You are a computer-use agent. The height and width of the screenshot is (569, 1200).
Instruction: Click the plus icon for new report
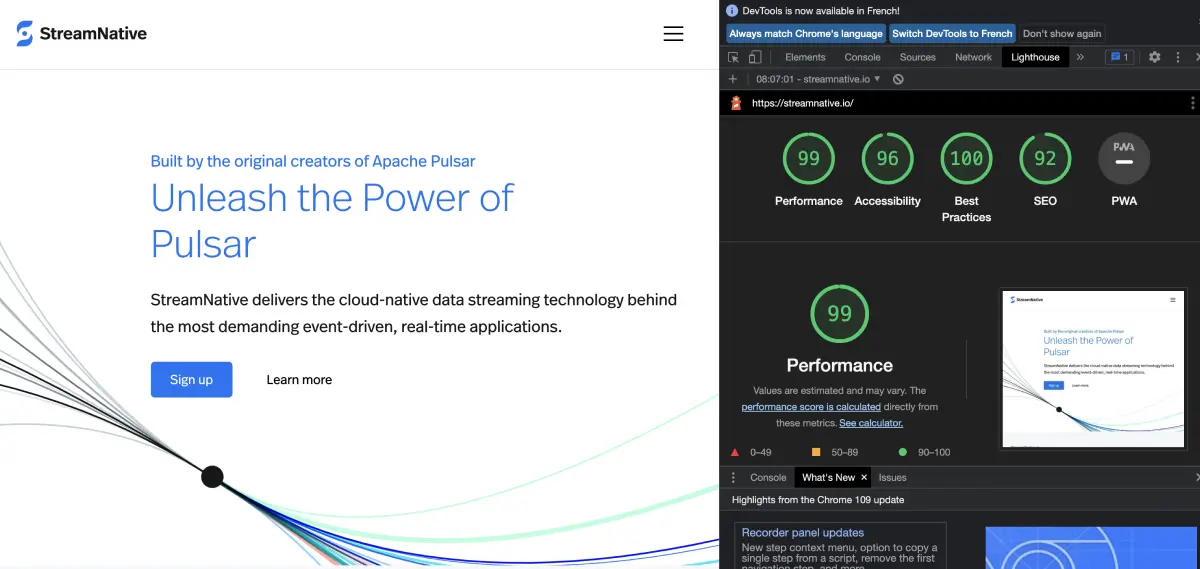[733, 79]
